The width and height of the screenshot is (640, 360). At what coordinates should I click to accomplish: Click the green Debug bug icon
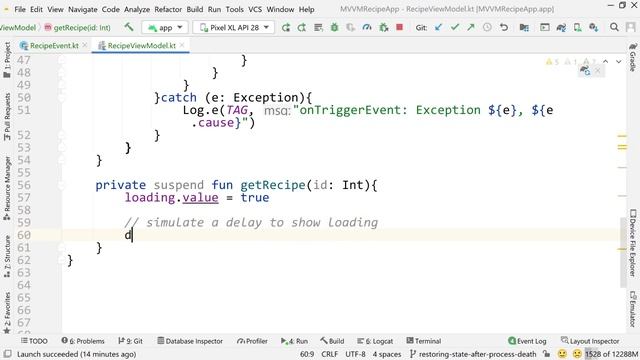334,27
